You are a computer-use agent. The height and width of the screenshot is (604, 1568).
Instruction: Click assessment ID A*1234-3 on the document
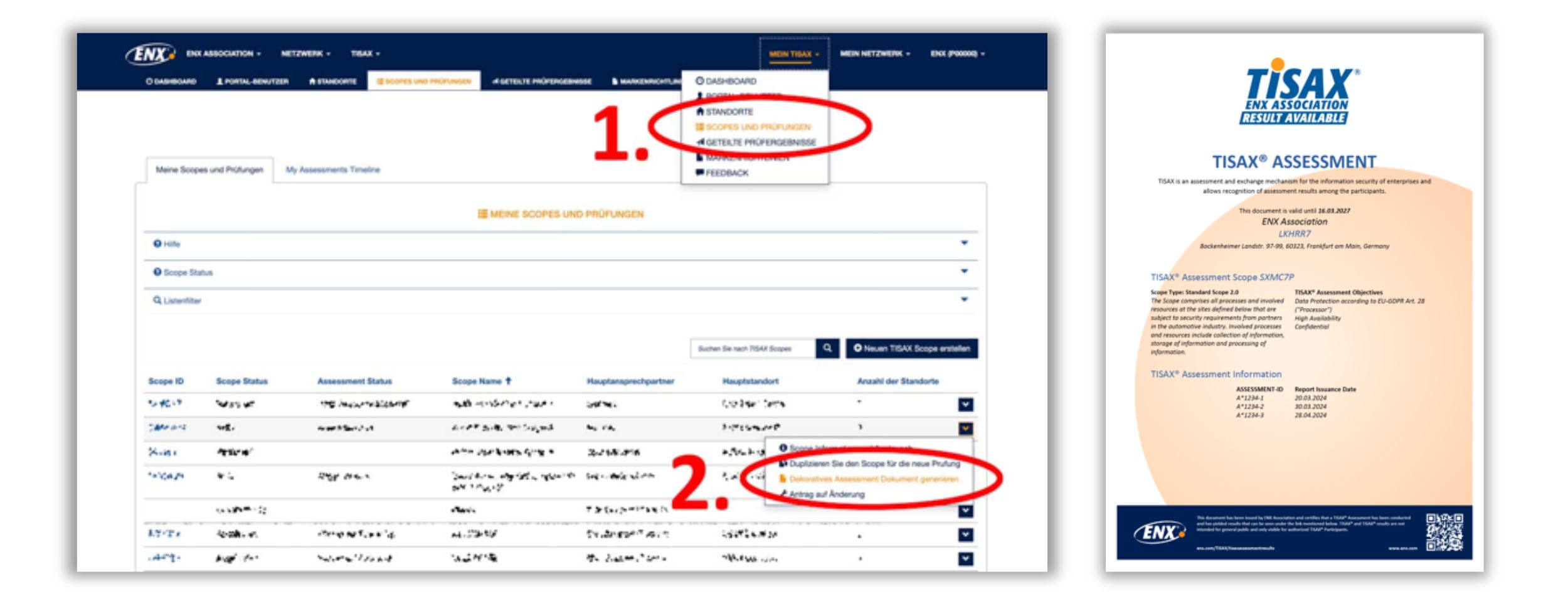1249,415
